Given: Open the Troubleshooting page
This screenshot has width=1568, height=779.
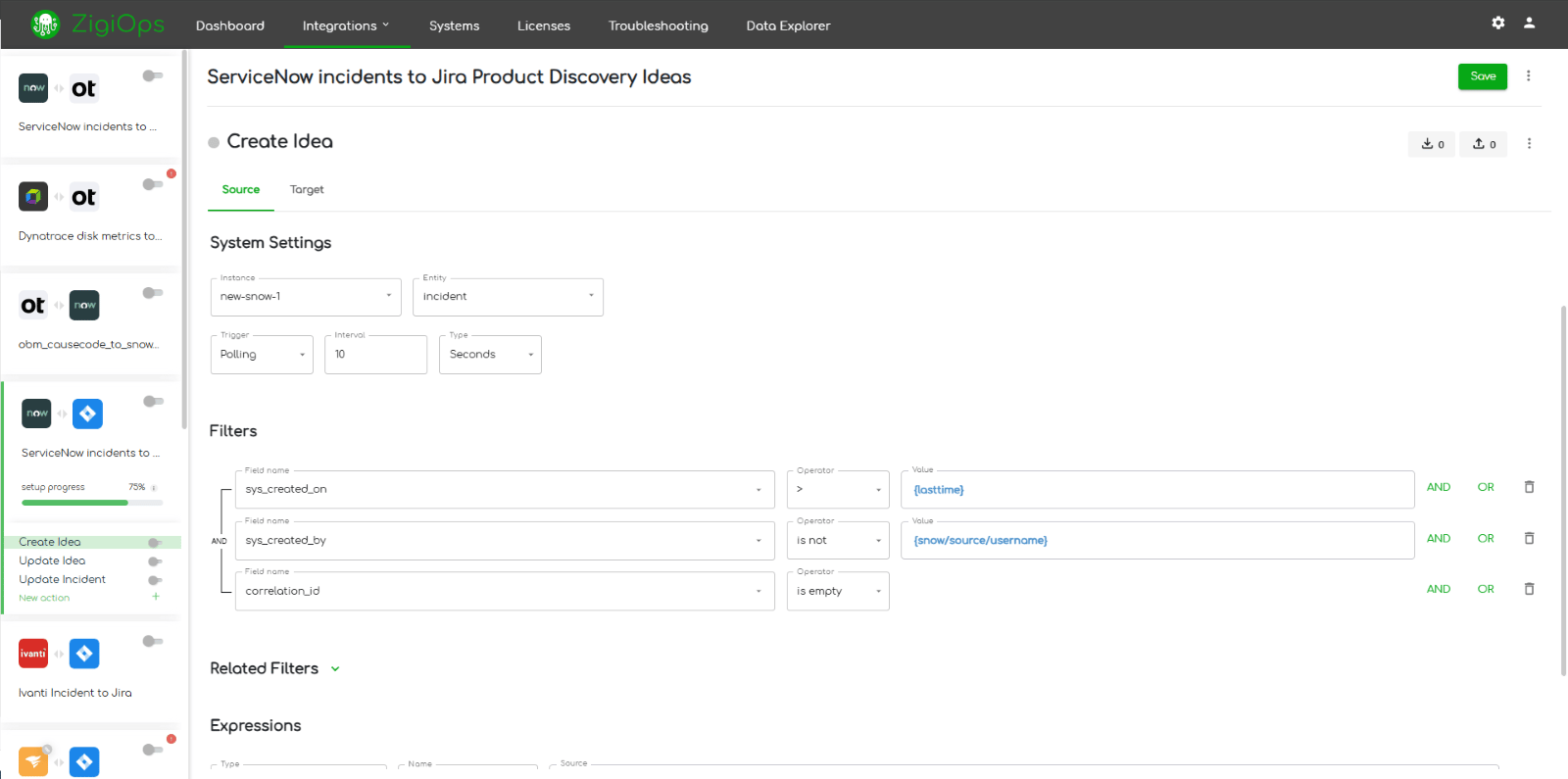Looking at the screenshot, I should [x=659, y=25].
